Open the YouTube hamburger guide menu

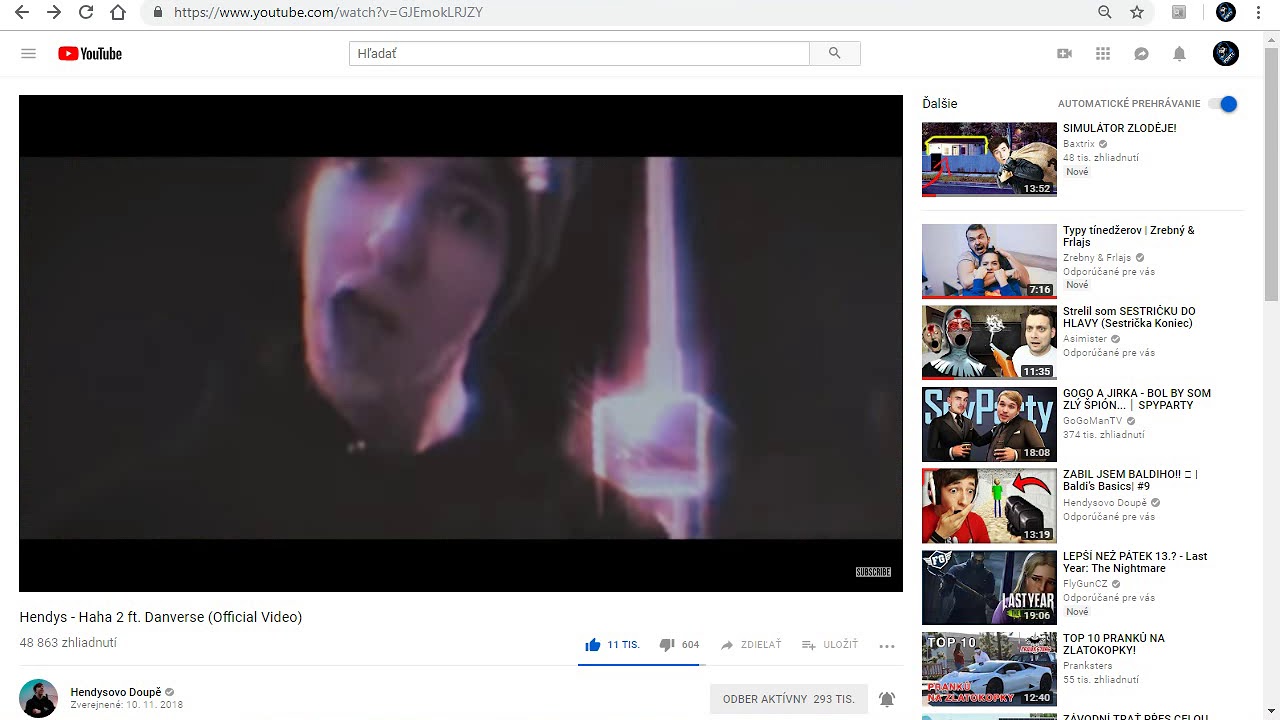point(28,54)
